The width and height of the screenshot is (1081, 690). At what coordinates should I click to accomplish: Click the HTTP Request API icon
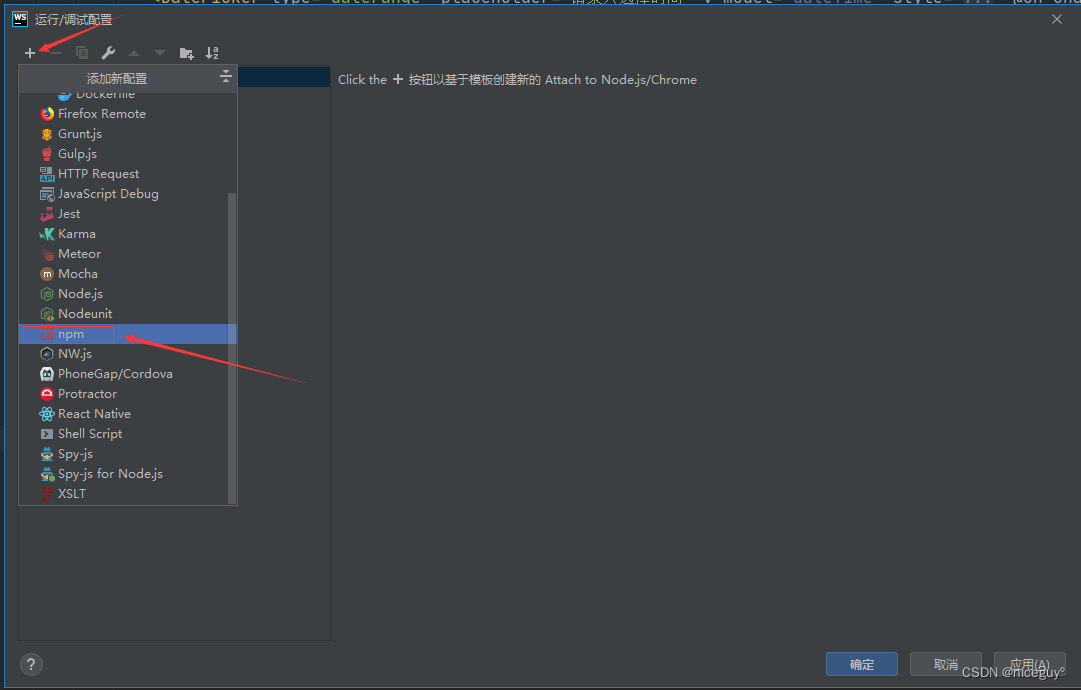[x=47, y=174]
